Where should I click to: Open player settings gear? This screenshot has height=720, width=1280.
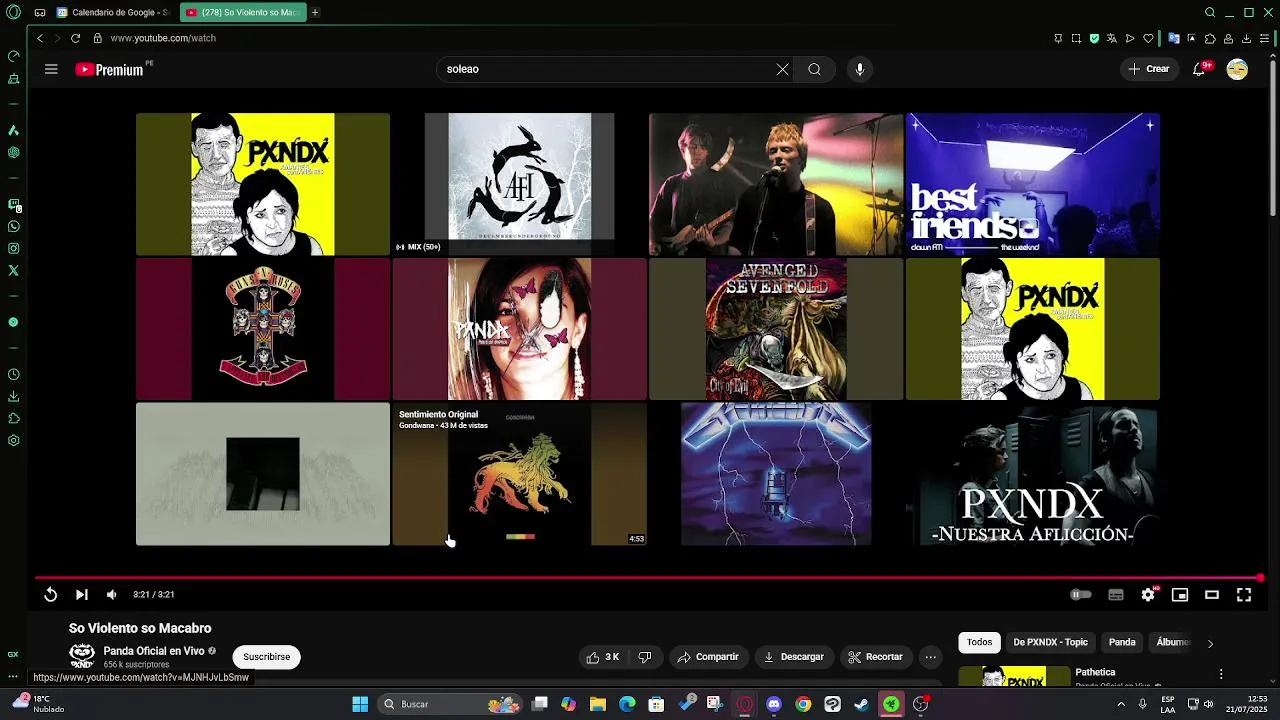pos(1148,595)
